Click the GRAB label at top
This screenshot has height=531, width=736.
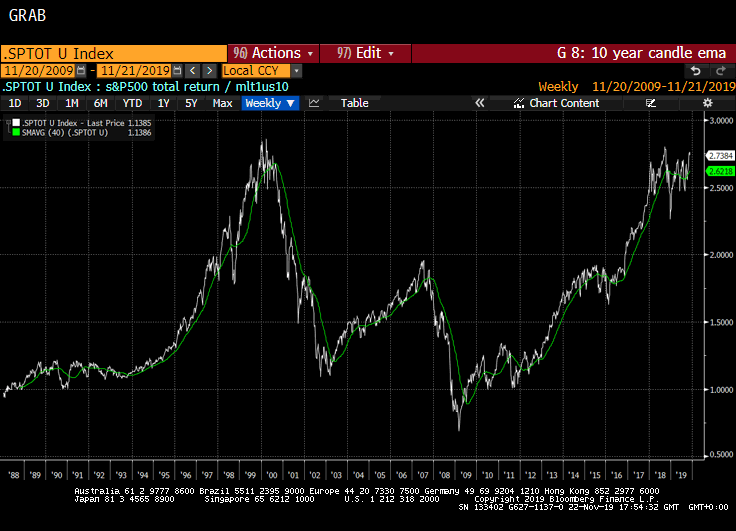point(27,15)
